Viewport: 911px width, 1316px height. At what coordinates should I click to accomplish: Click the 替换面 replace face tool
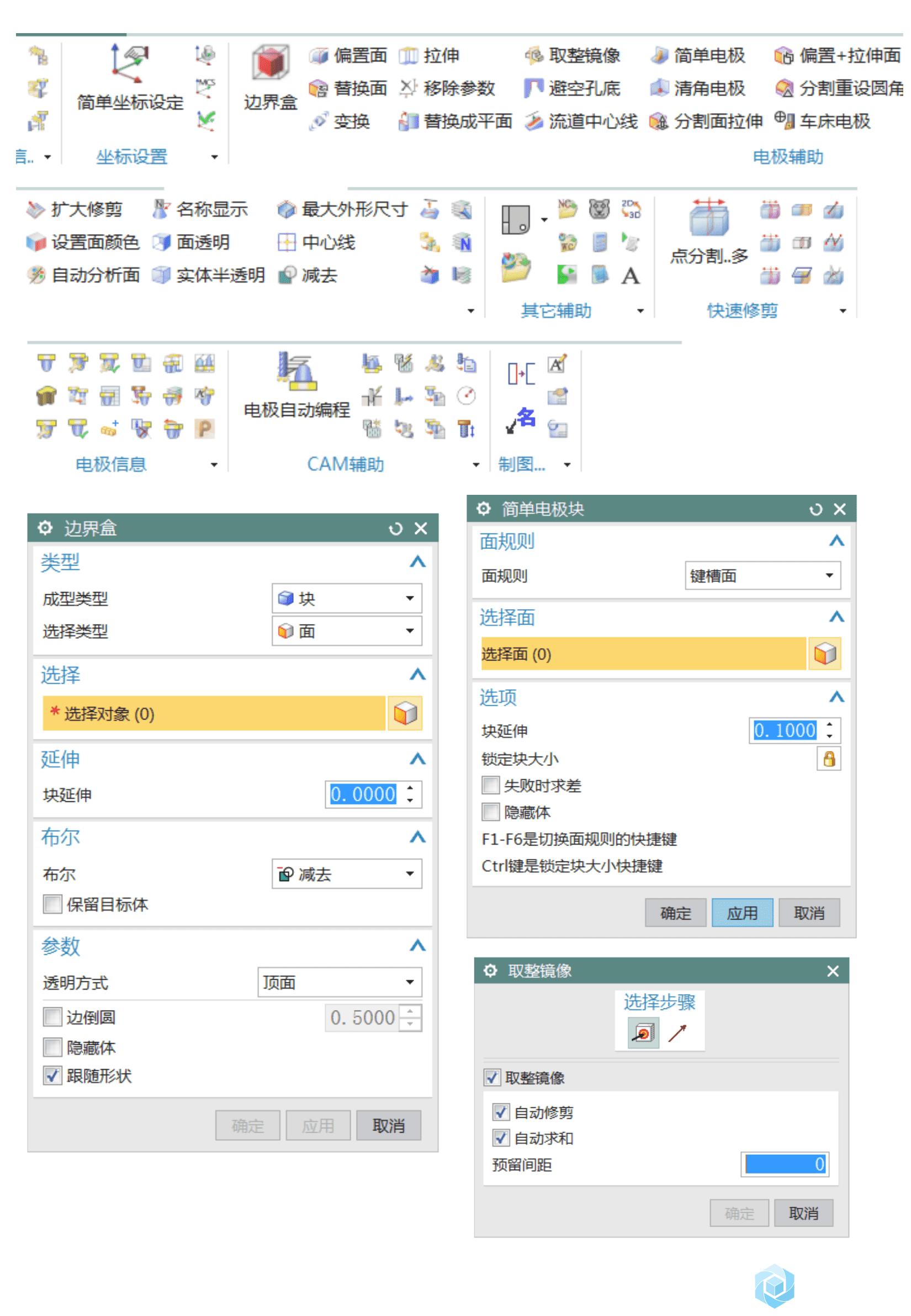(348, 88)
